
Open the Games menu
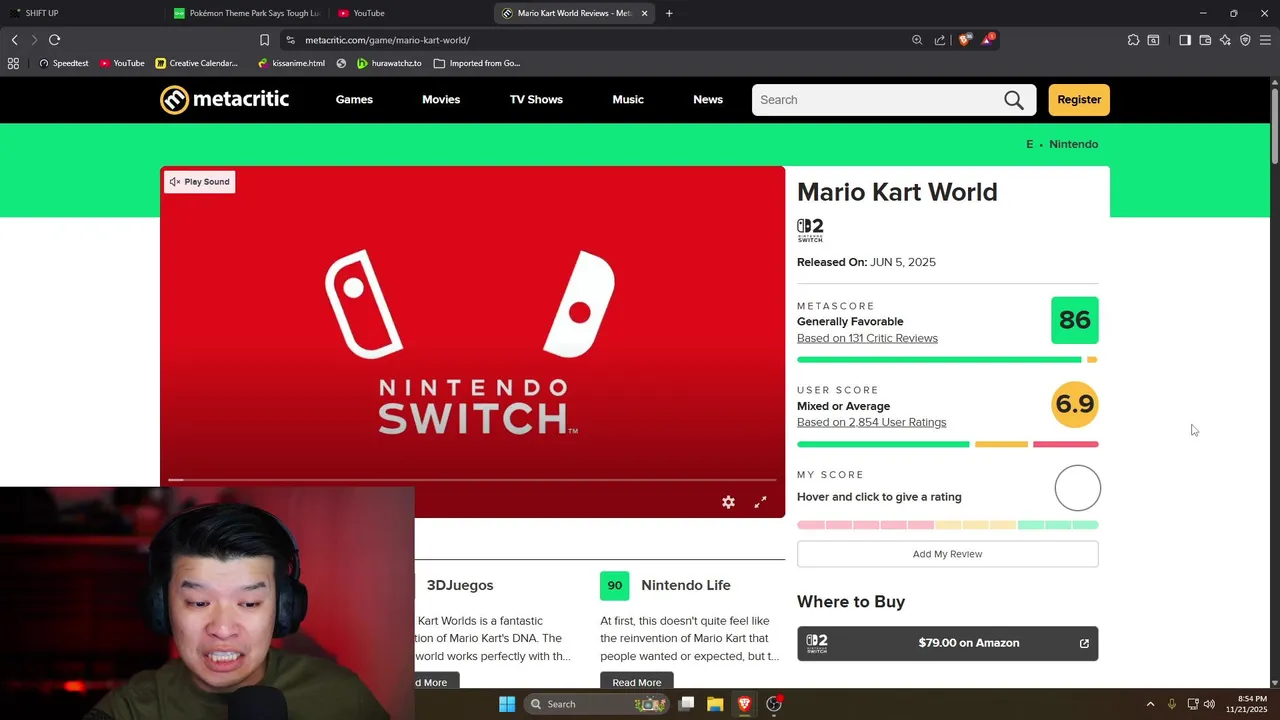(x=354, y=100)
